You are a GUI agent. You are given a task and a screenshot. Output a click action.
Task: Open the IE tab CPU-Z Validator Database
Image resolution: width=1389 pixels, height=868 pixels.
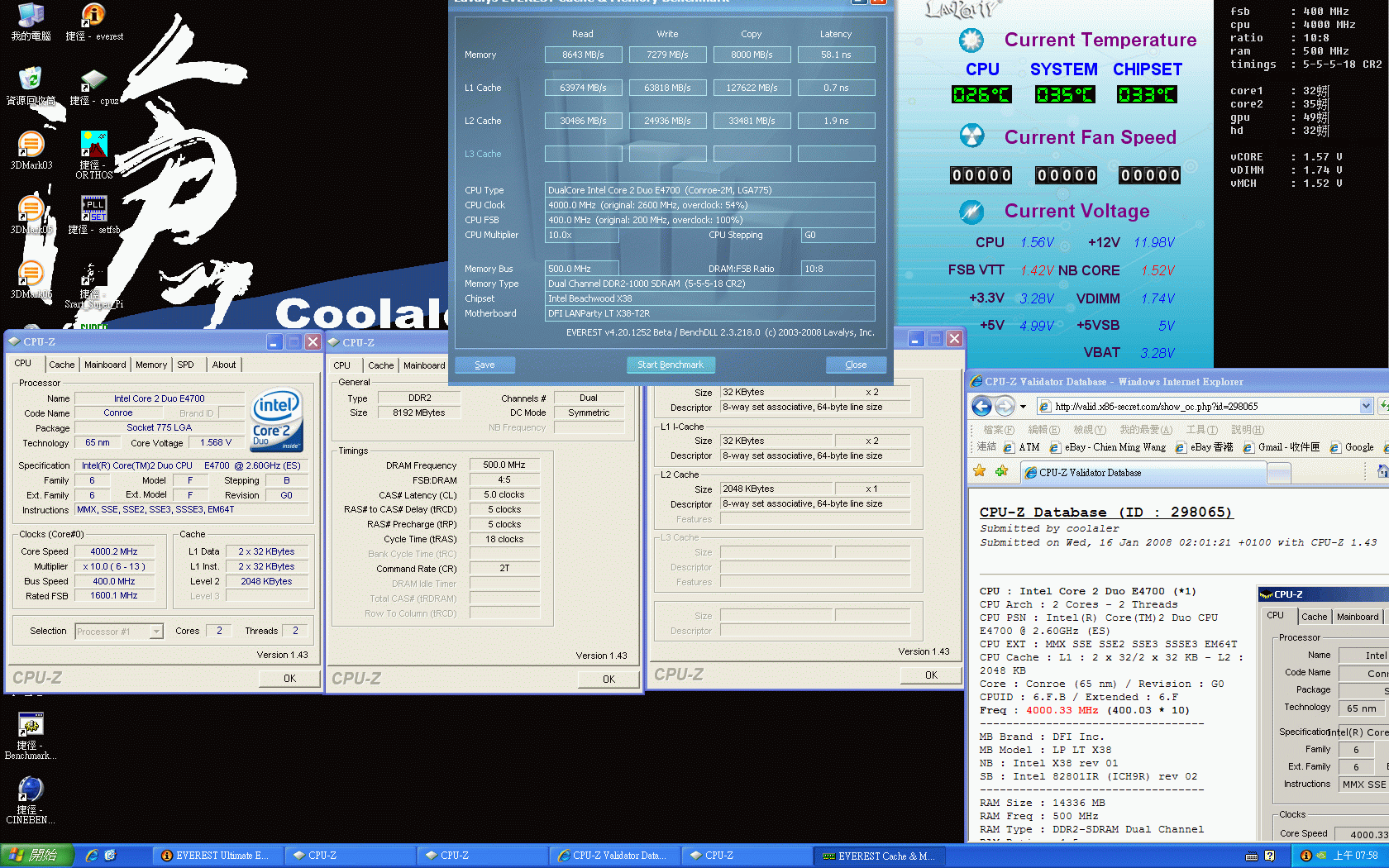[1144, 473]
